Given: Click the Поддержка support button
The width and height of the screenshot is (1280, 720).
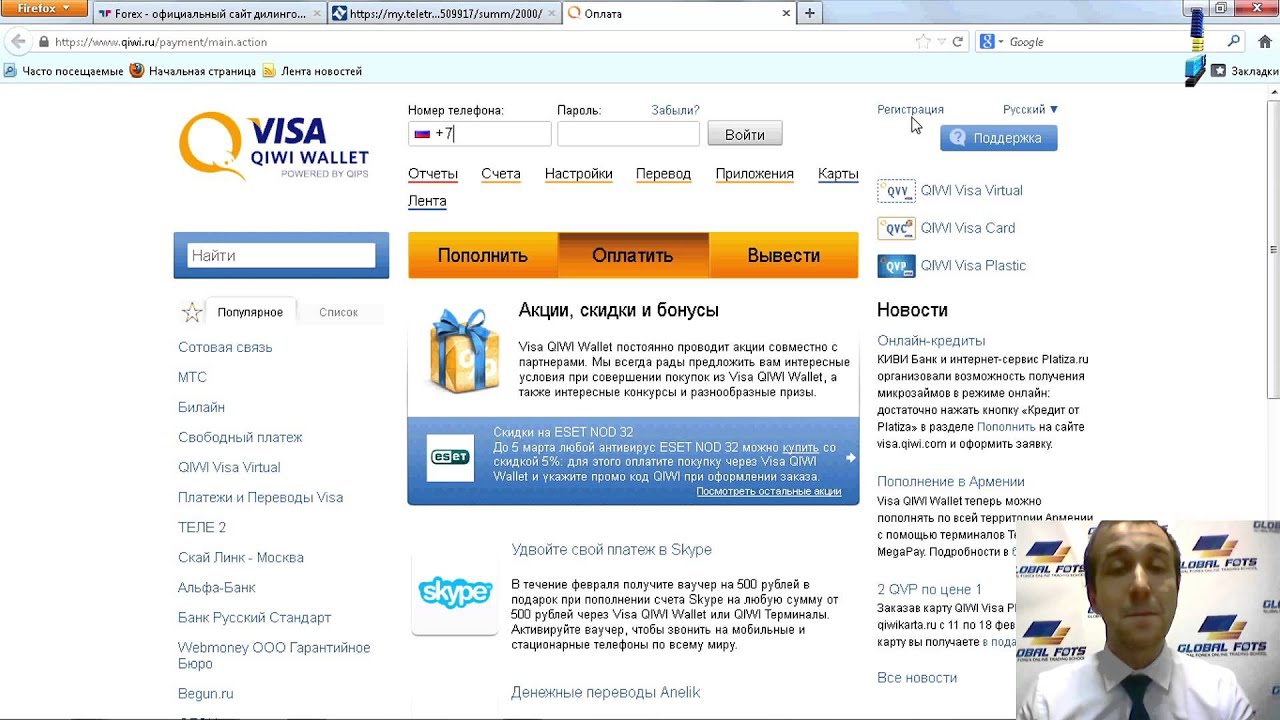Looking at the screenshot, I should coord(998,138).
